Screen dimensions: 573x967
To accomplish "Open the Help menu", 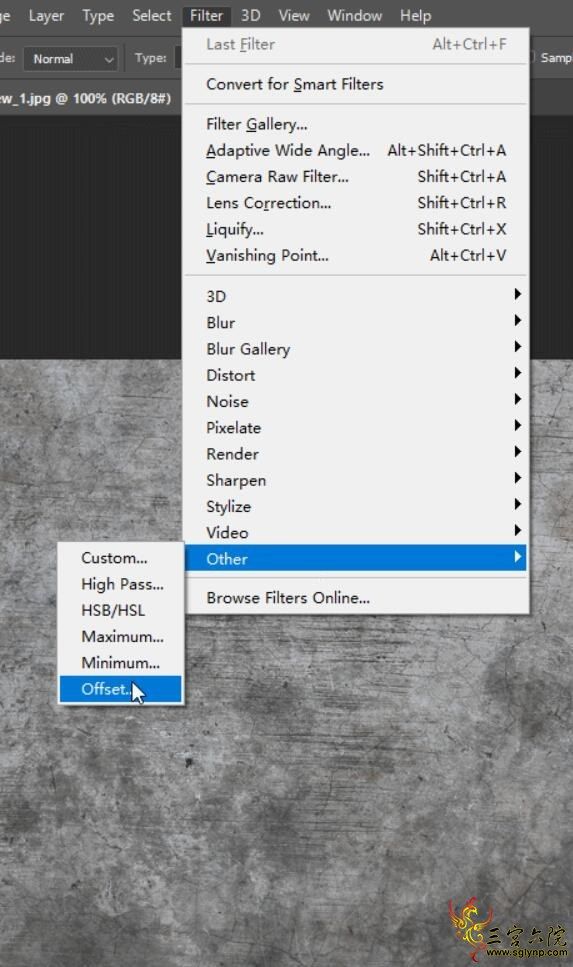I will [x=415, y=15].
